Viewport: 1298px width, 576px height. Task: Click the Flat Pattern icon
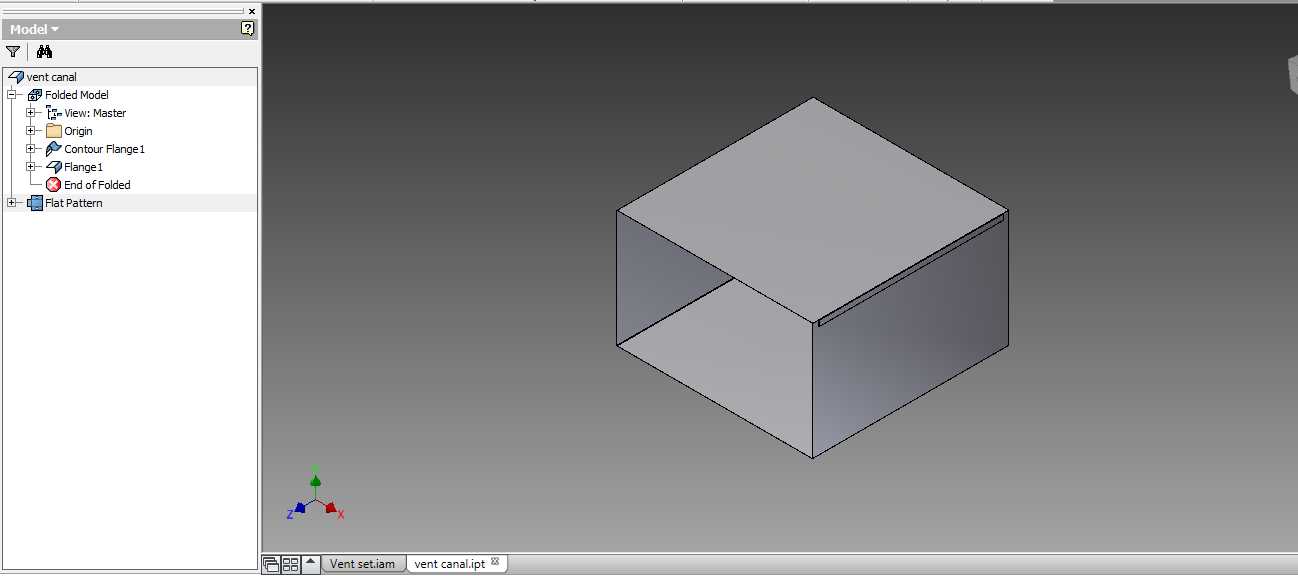(x=35, y=203)
